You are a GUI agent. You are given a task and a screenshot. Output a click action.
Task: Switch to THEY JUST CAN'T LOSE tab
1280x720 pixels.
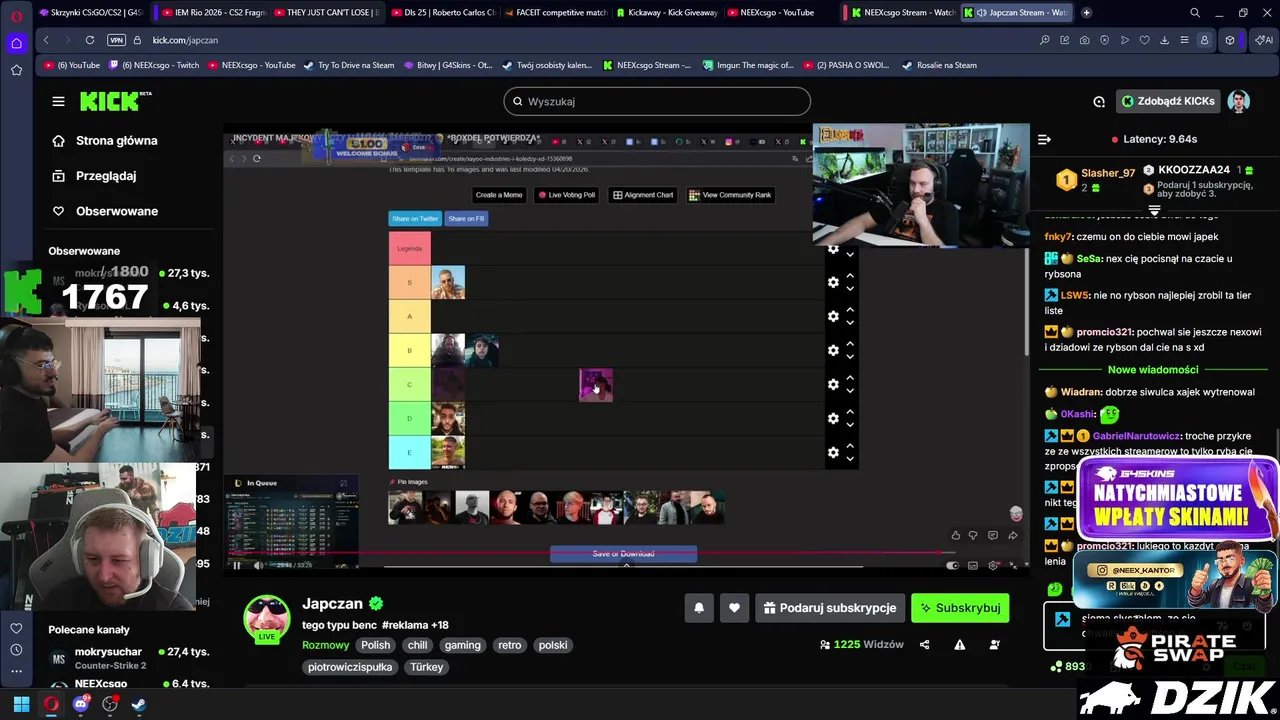[325, 12]
